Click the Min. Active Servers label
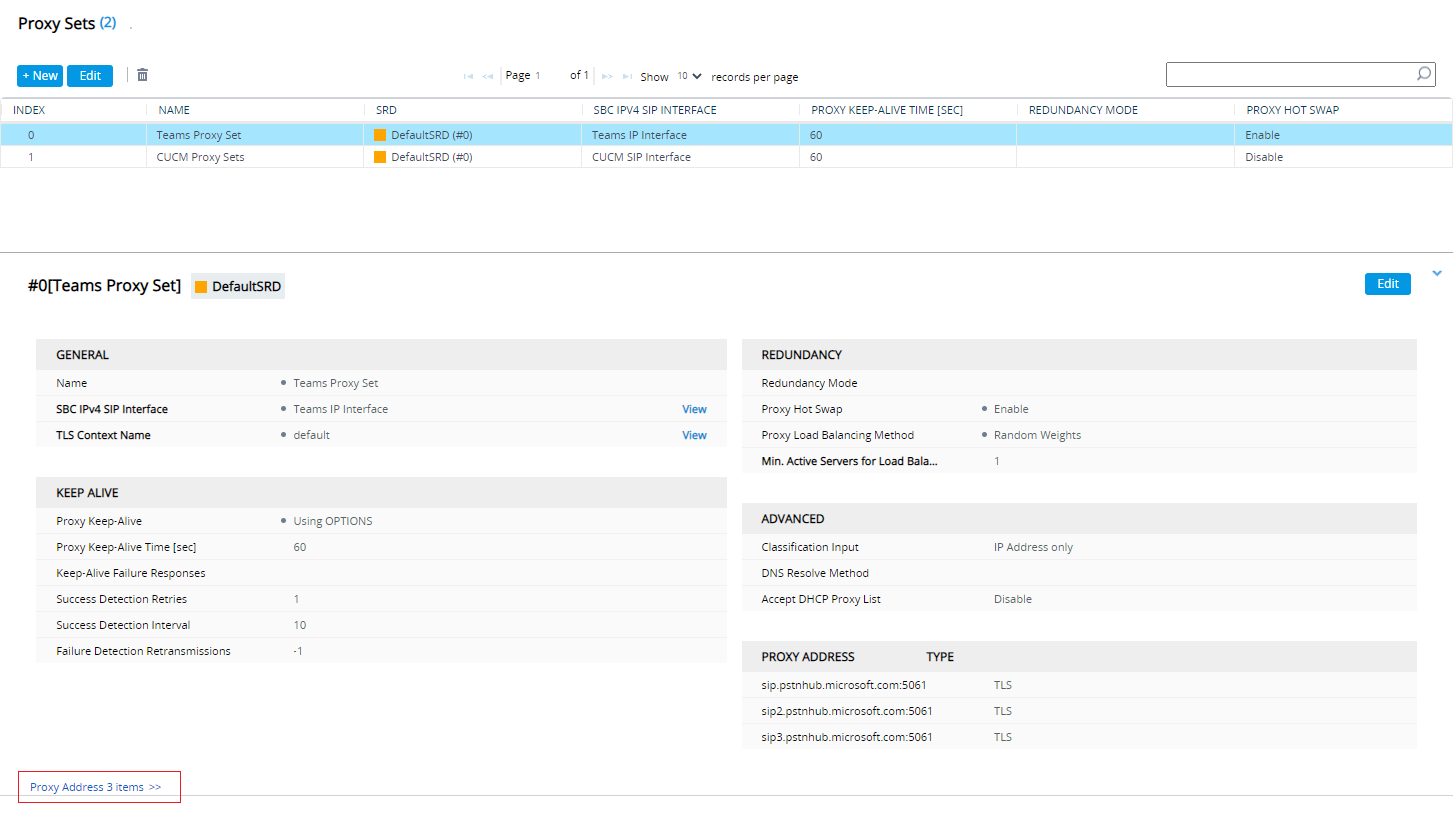This screenshot has height=827, width=1453. click(850, 461)
